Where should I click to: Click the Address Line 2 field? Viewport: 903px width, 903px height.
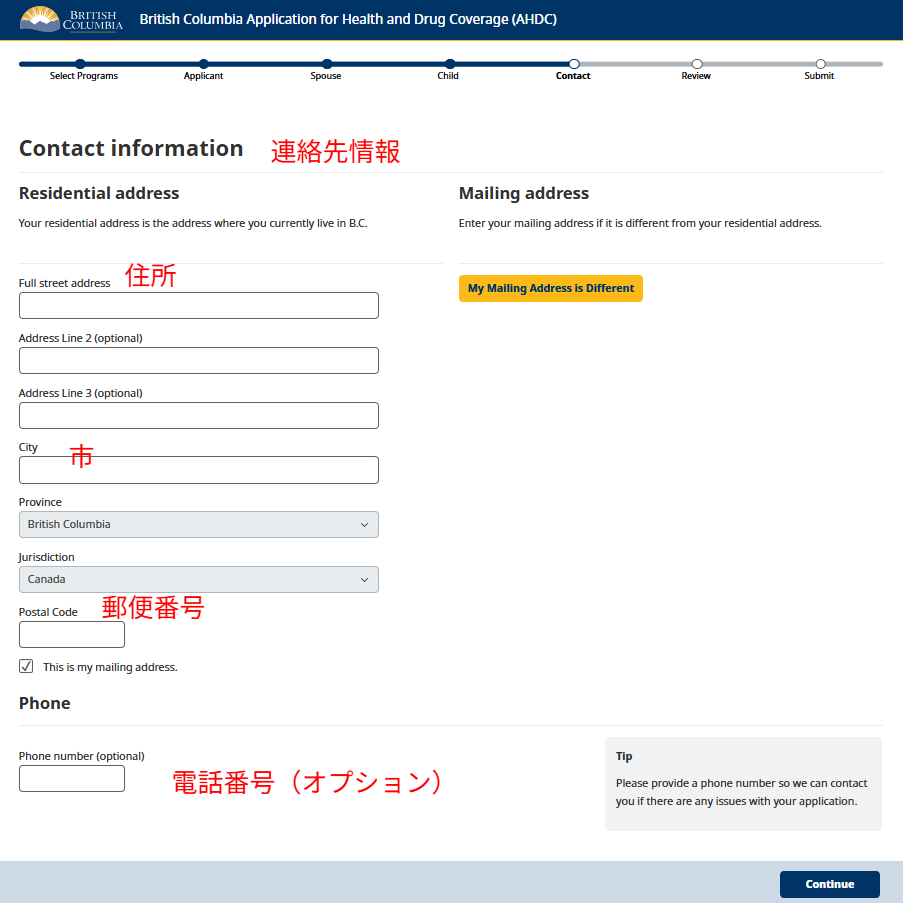[199, 361]
